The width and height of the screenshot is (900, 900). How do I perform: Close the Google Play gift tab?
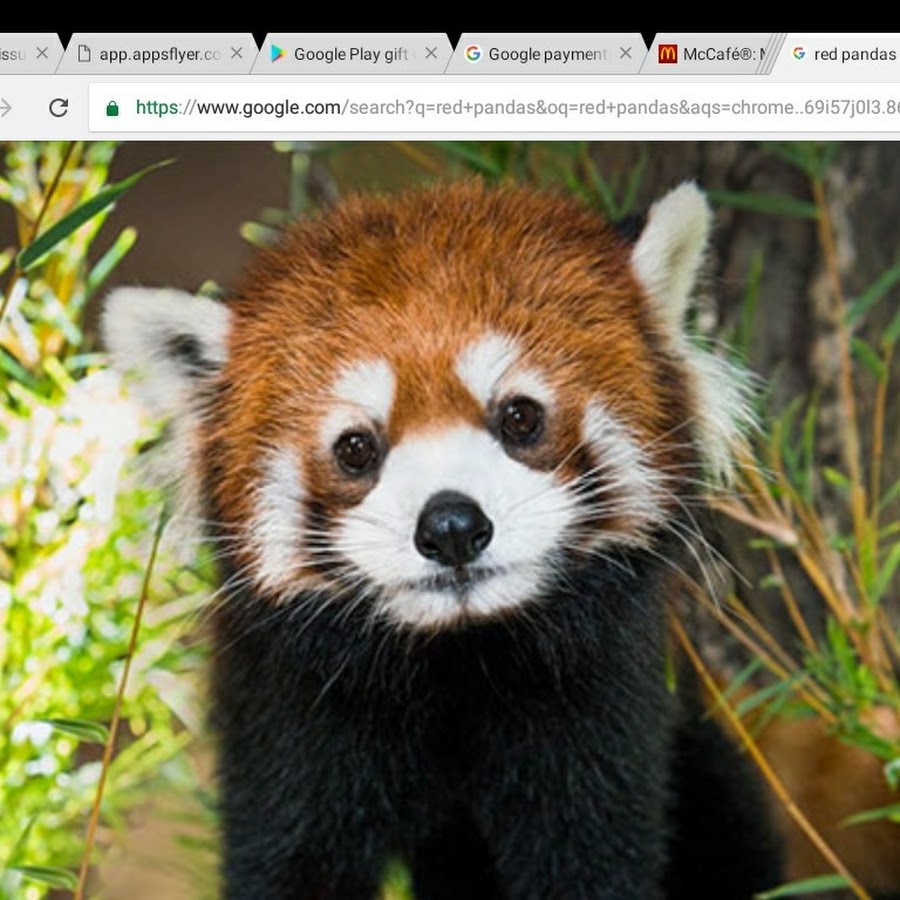click(431, 54)
